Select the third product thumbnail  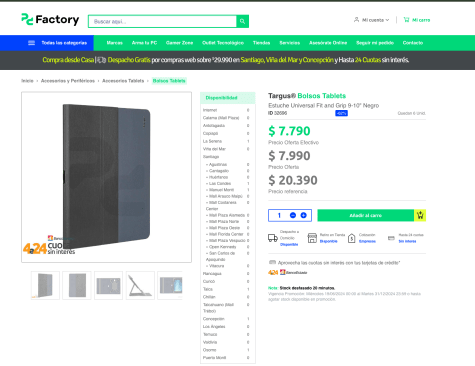coord(108,285)
